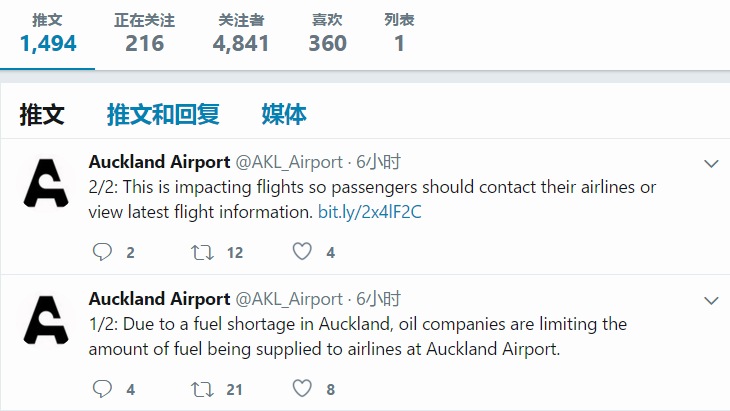Like the 1/2 fuel shortage tweet
This screenshot has height=411, width=730.
[302, 389]
